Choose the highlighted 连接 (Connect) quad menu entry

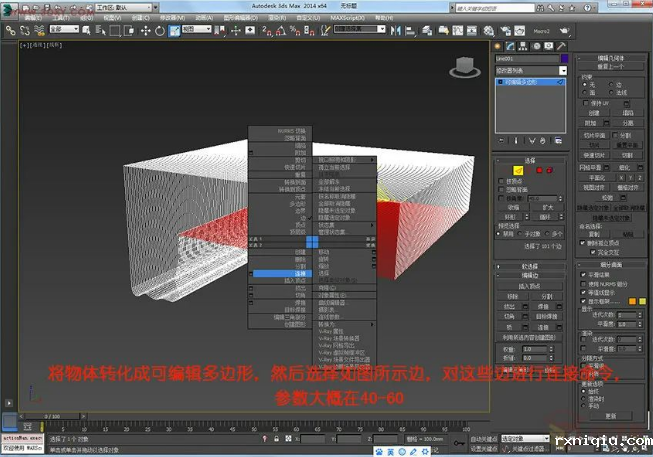[x=282, y=274]
